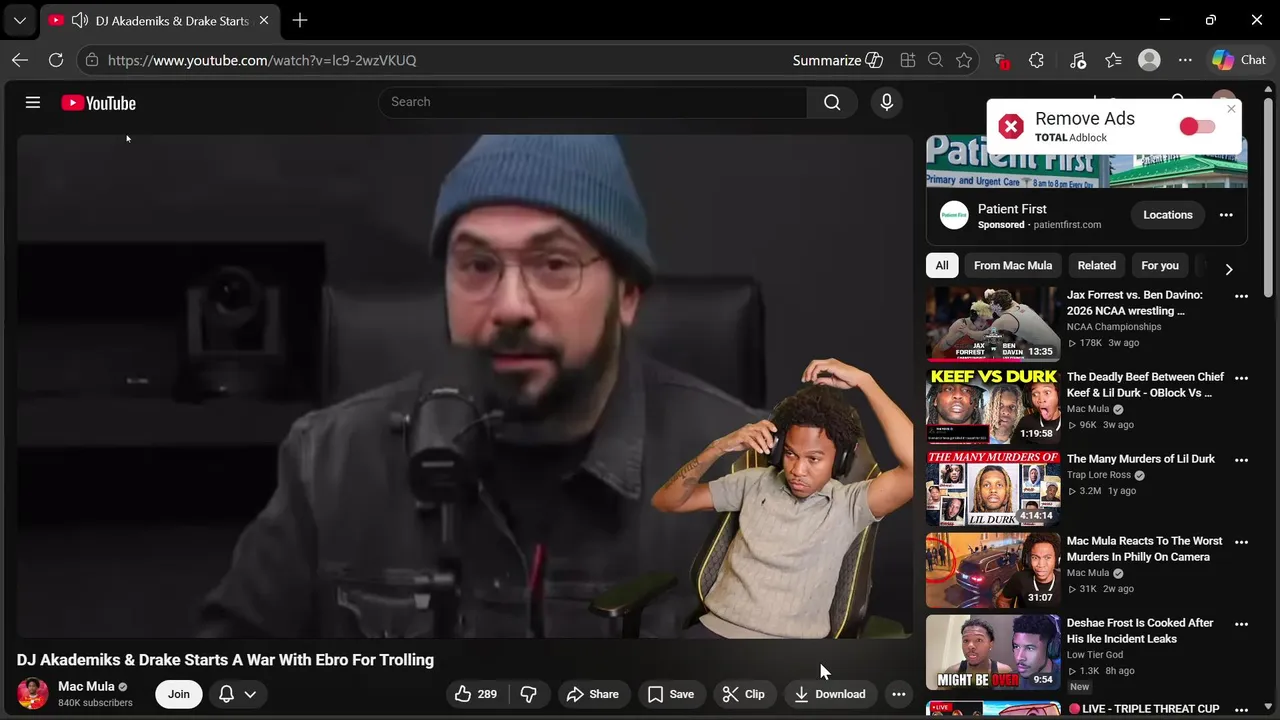Open browser profile avatar
Screen dimensions: 1280x720
1150,60
